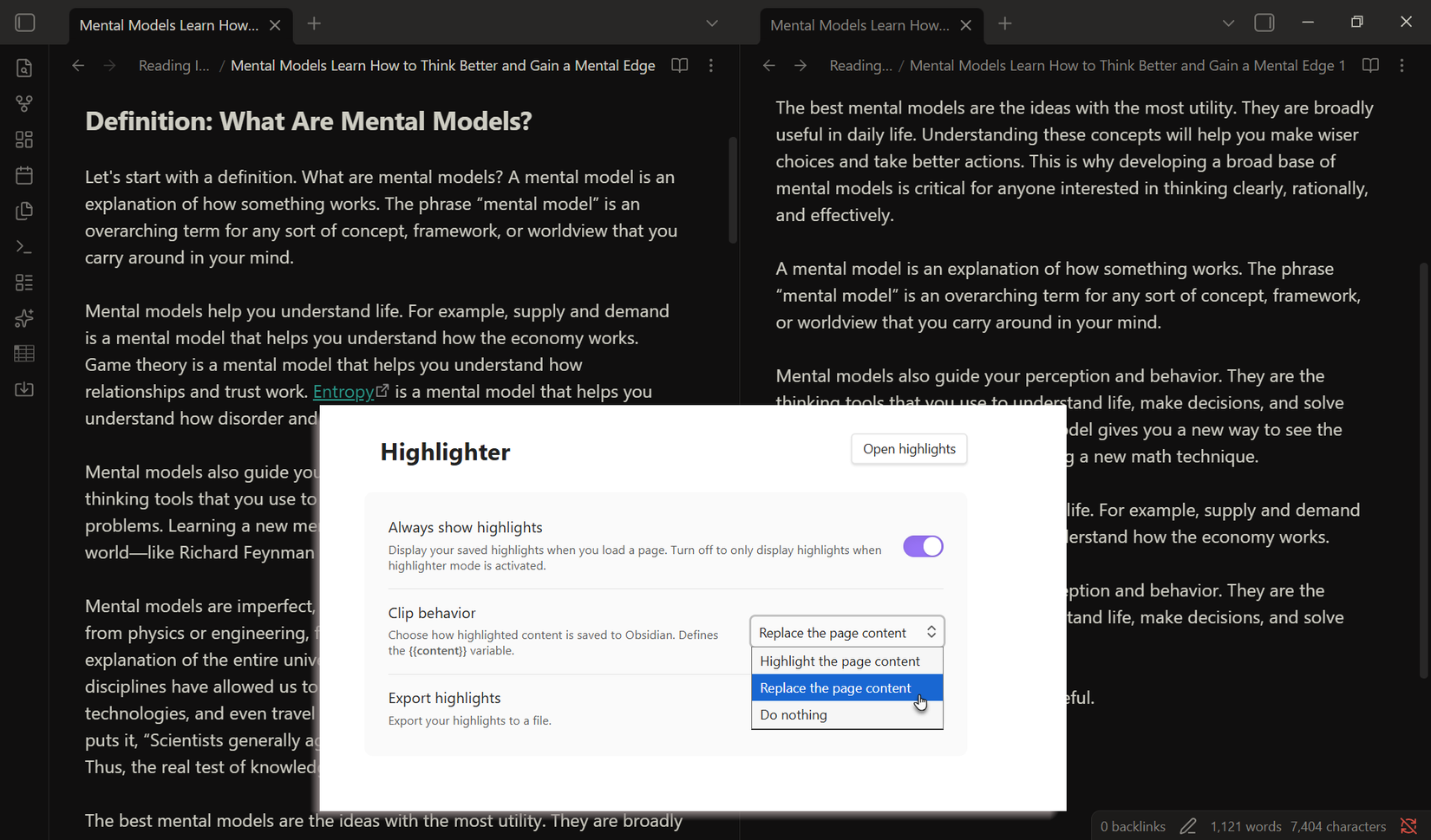Click the canvas grid icon in ribbon

point(24,140)
